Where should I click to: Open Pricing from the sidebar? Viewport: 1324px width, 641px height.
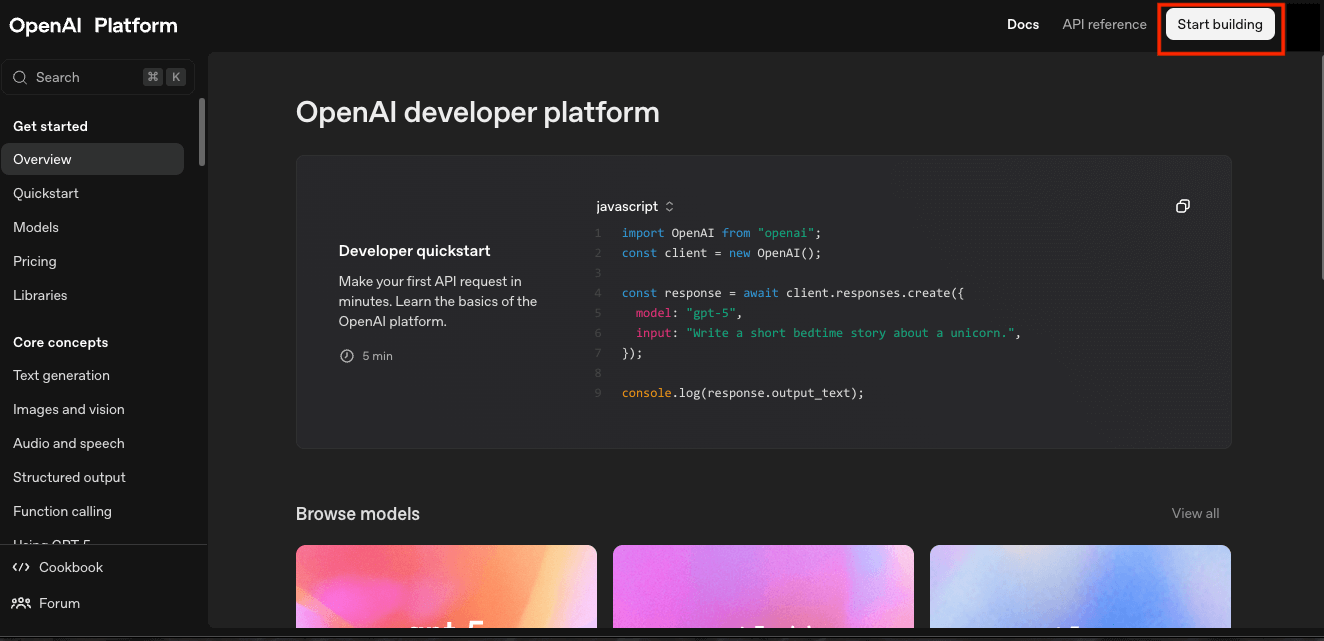pyautogui.click(x=35, y=261)
